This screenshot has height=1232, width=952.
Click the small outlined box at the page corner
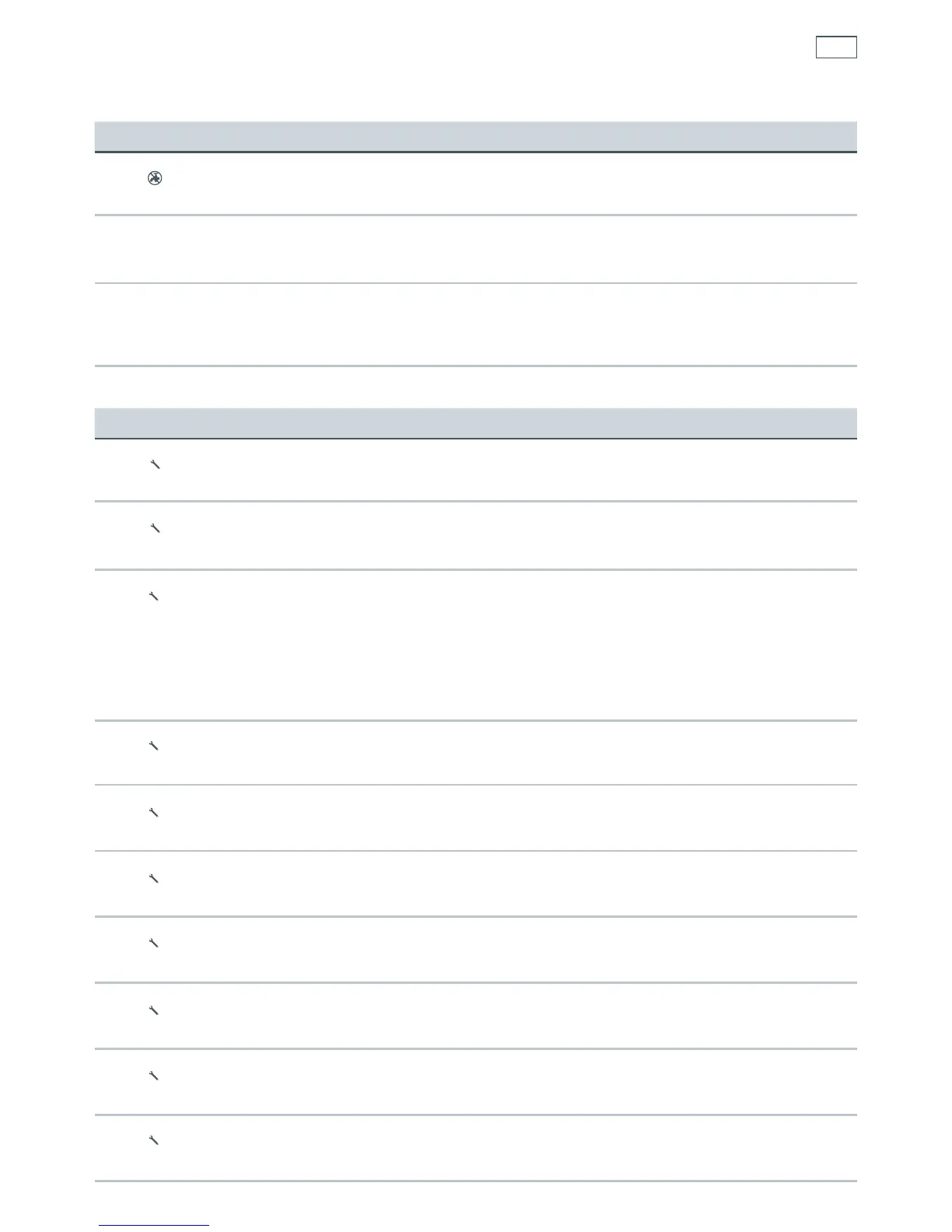point(836,47)
